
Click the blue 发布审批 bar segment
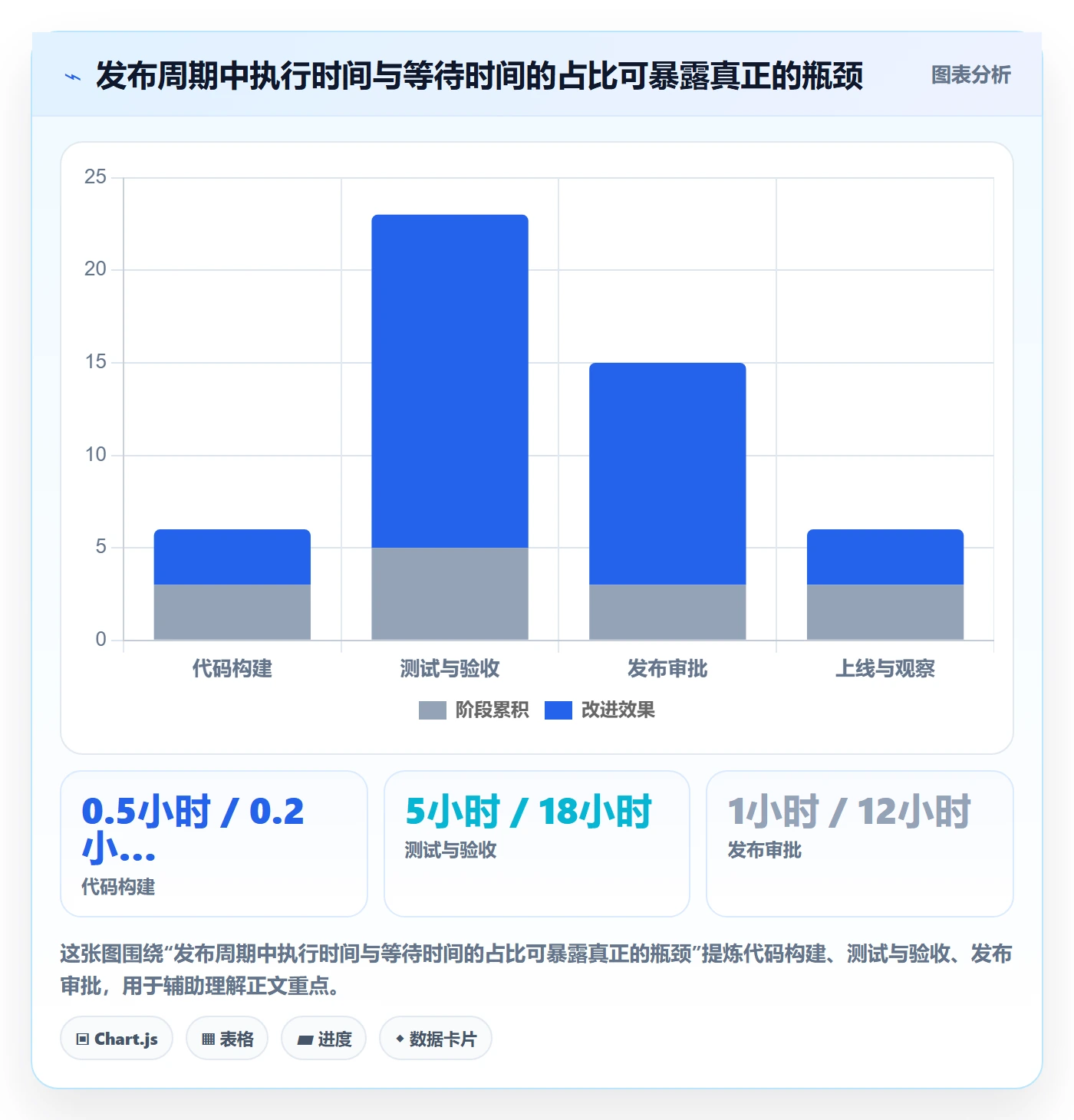tap(667, 473)
